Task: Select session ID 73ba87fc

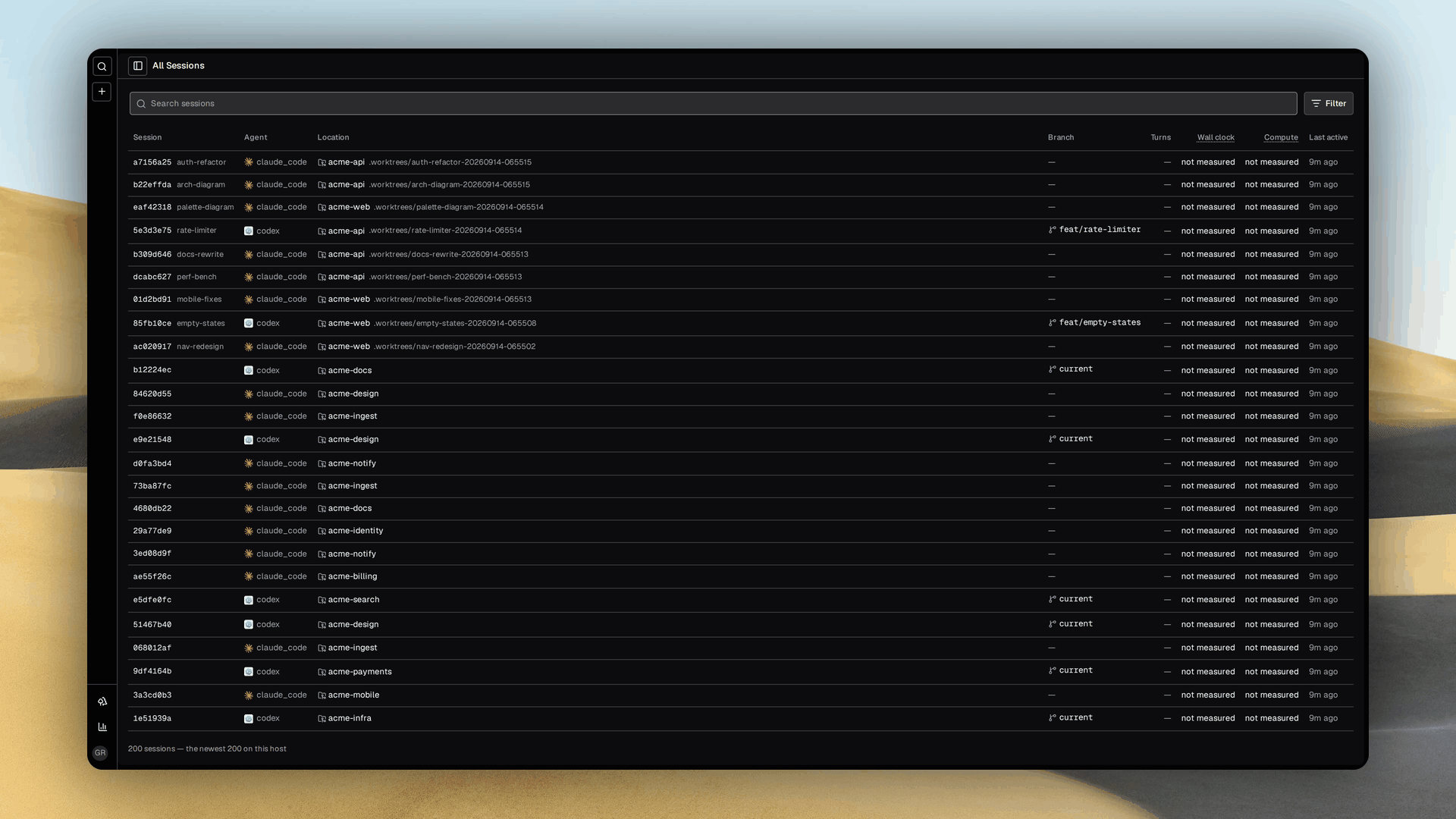Action: (152, 486)
